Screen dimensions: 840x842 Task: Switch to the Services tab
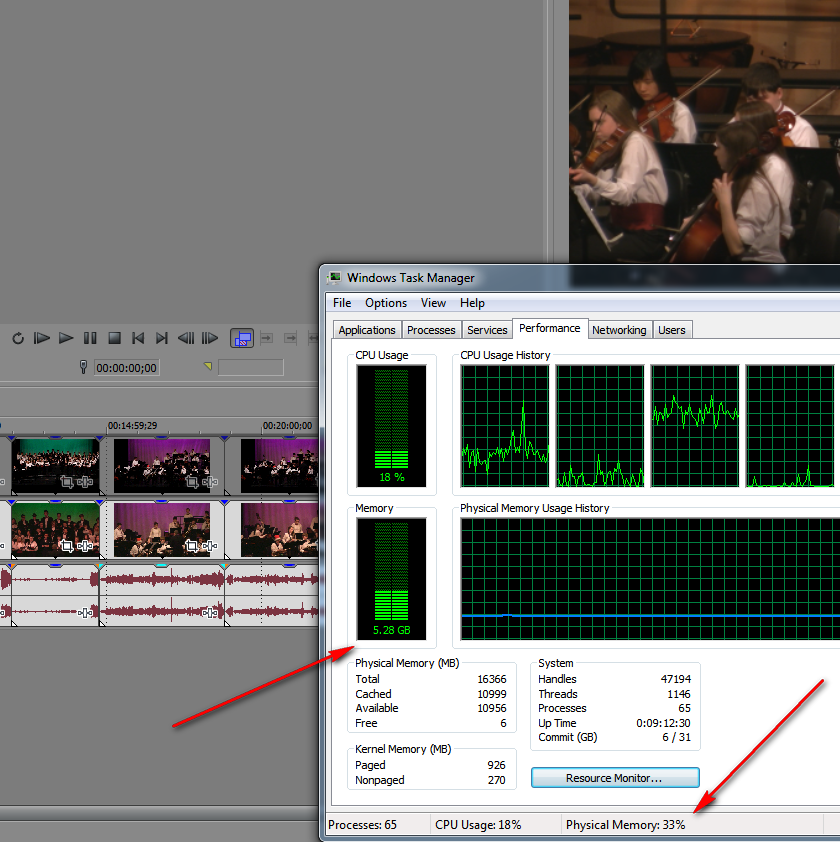[x=487, y=330]
